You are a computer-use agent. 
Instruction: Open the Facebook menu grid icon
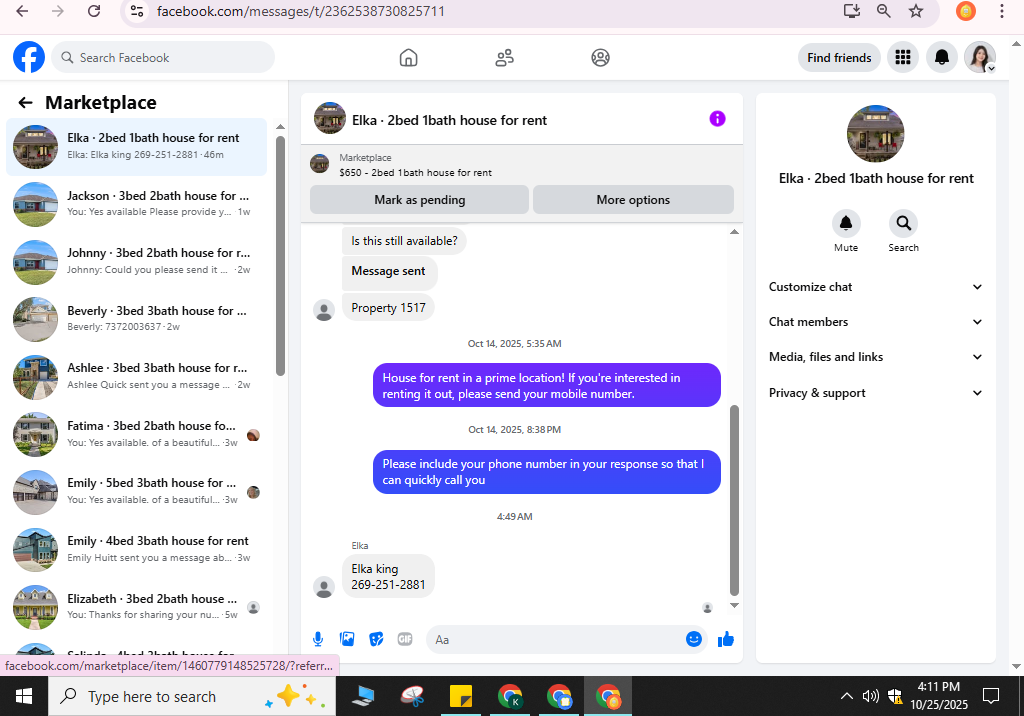pos(903,57)
